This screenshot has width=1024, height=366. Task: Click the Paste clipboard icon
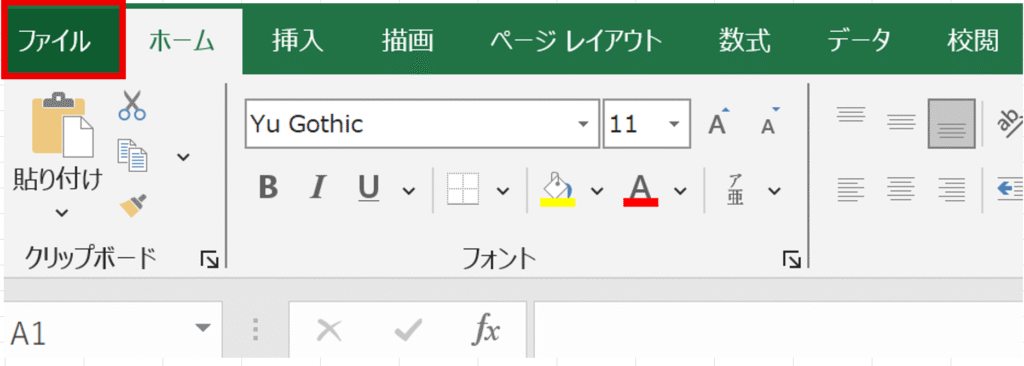click(59, 129)
